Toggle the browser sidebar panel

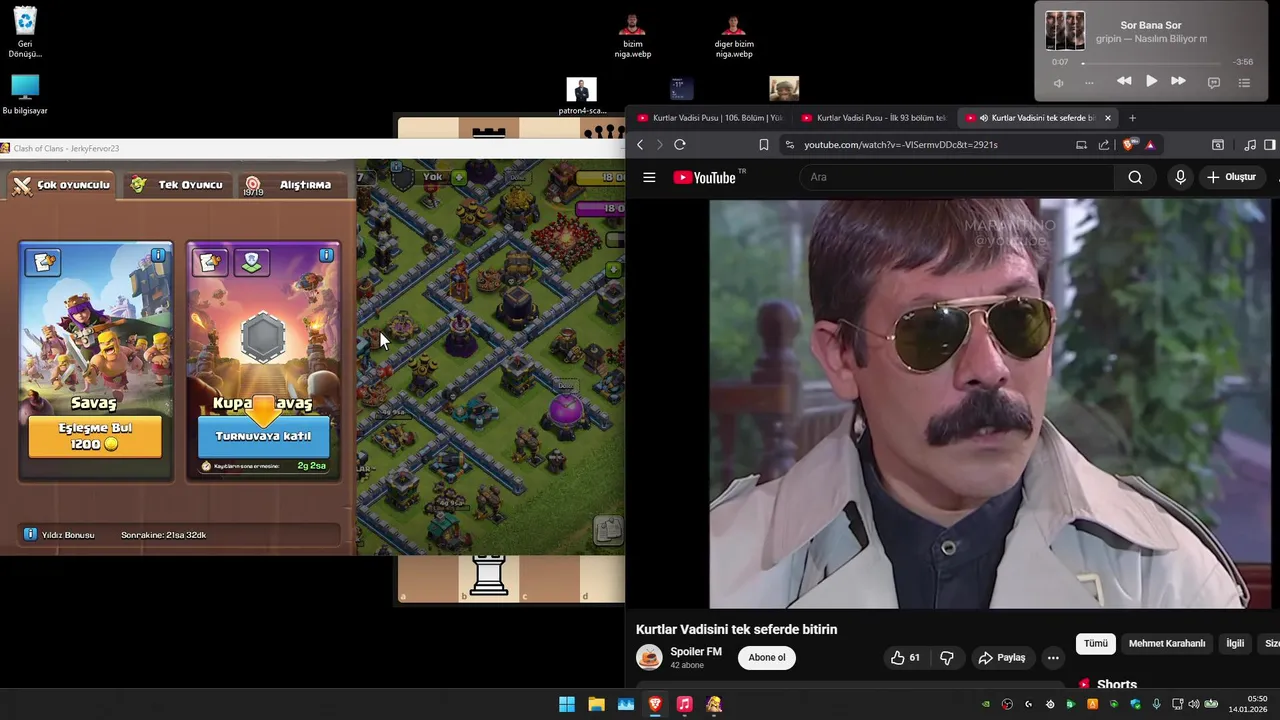point(1270,145)
